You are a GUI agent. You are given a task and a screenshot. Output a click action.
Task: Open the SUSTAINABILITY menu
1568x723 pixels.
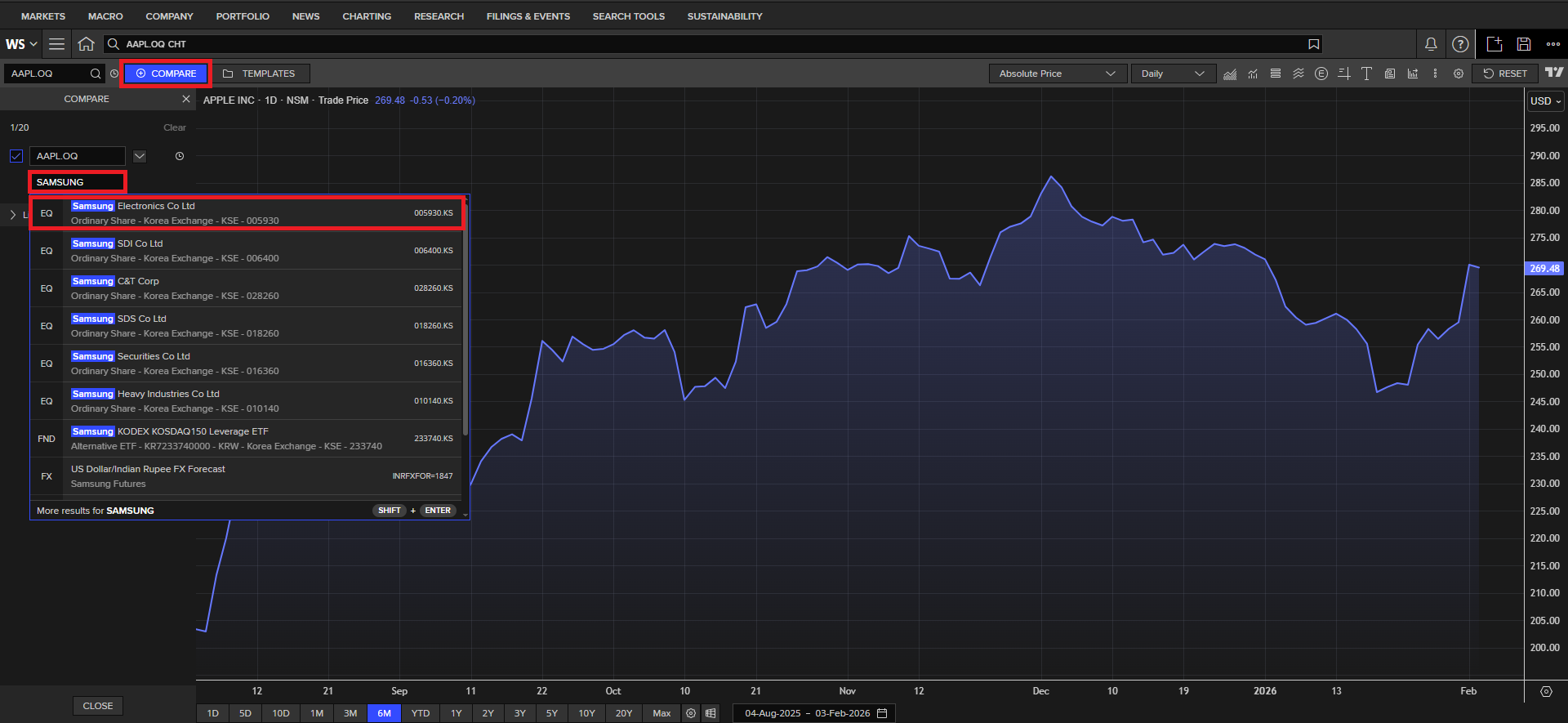[x=725, y=16]
